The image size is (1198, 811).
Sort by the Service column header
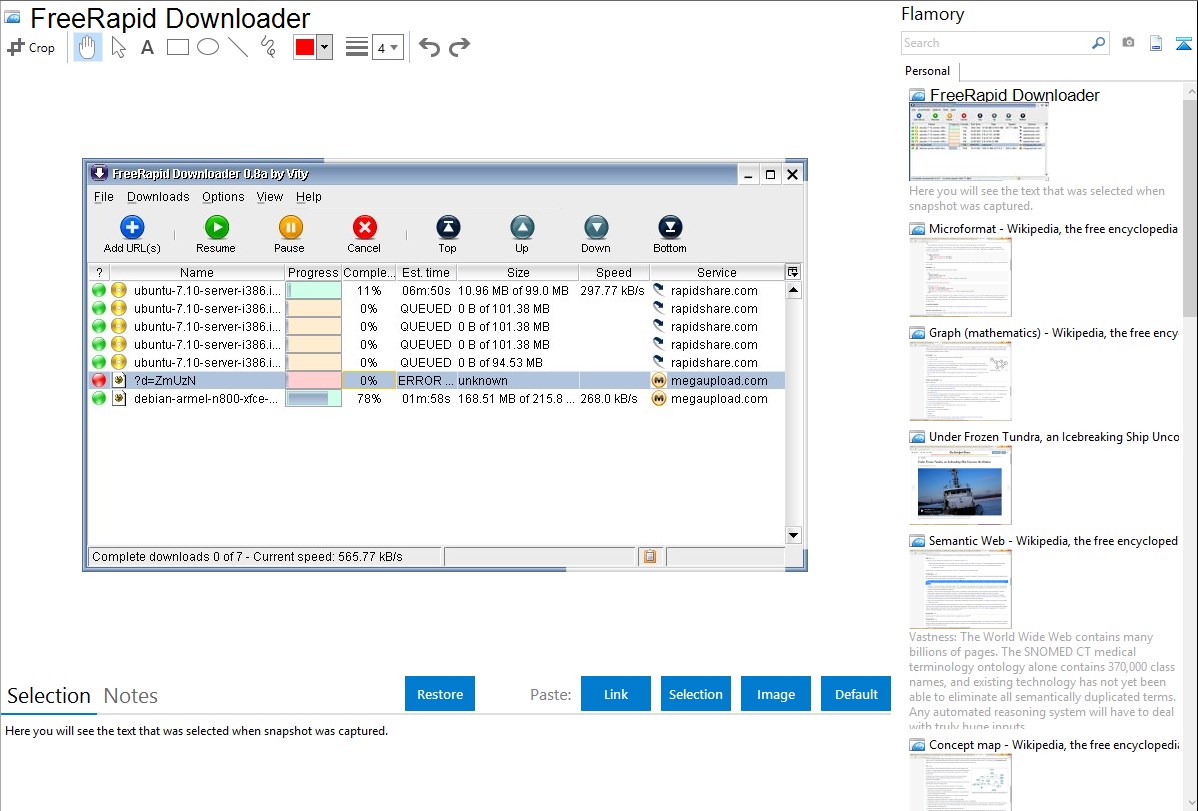coord(717,273)
